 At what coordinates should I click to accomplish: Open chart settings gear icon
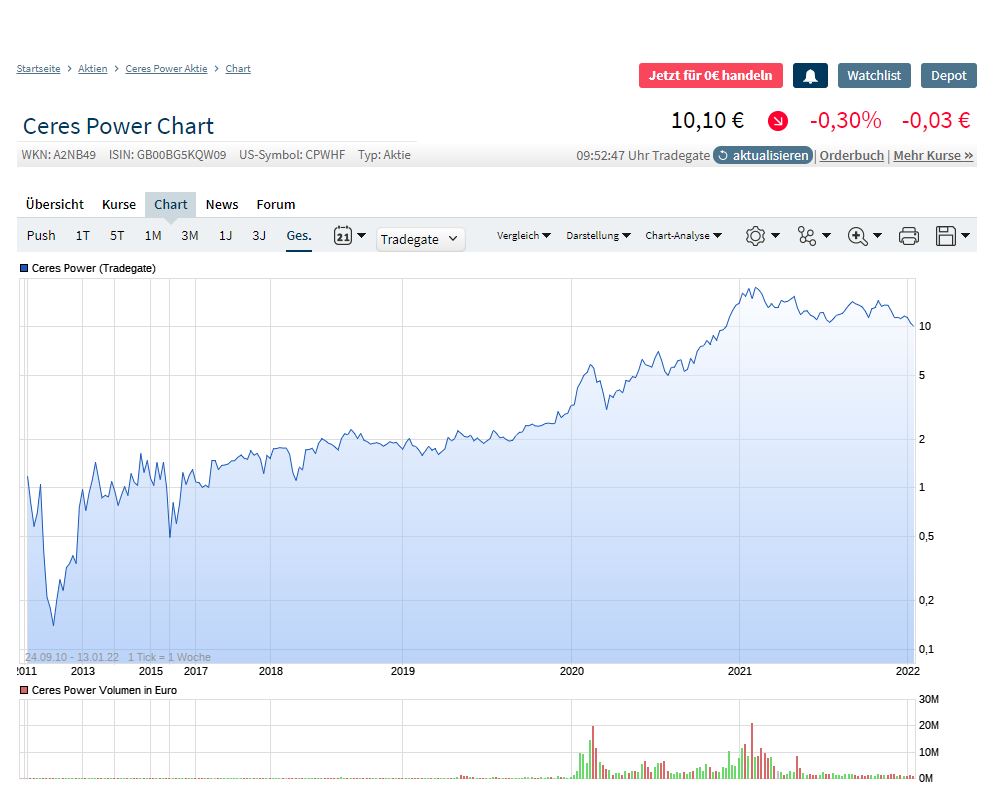pos(755,236)
